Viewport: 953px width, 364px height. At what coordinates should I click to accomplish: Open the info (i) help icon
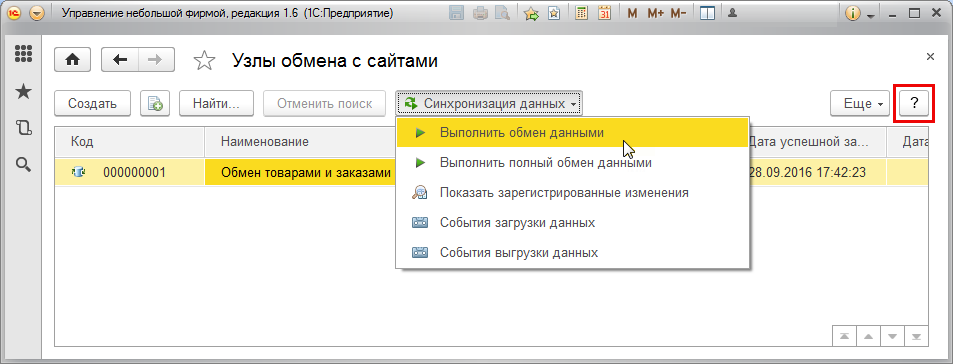tap(853, 13)
